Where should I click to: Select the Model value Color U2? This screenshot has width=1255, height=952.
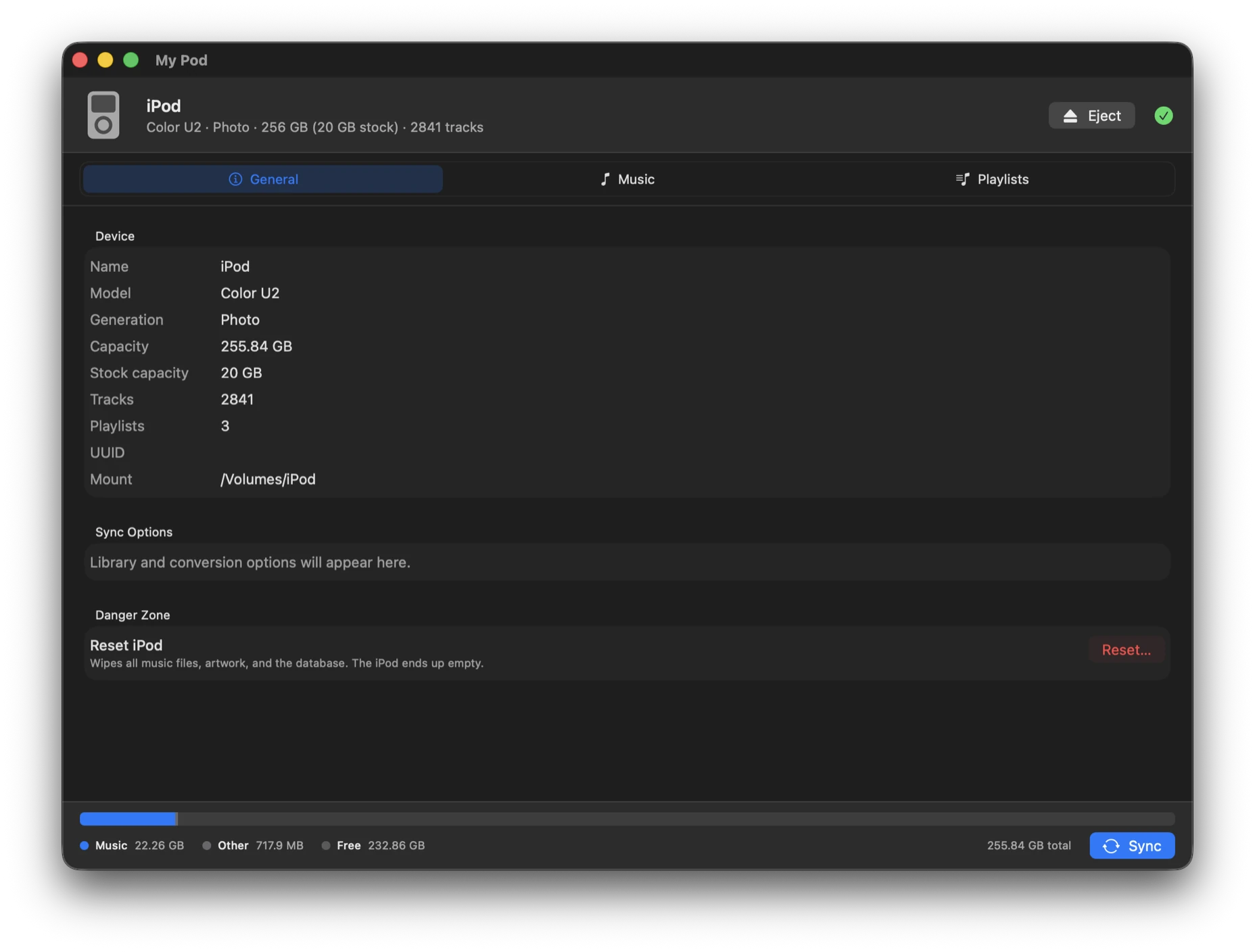coord(250,293)
